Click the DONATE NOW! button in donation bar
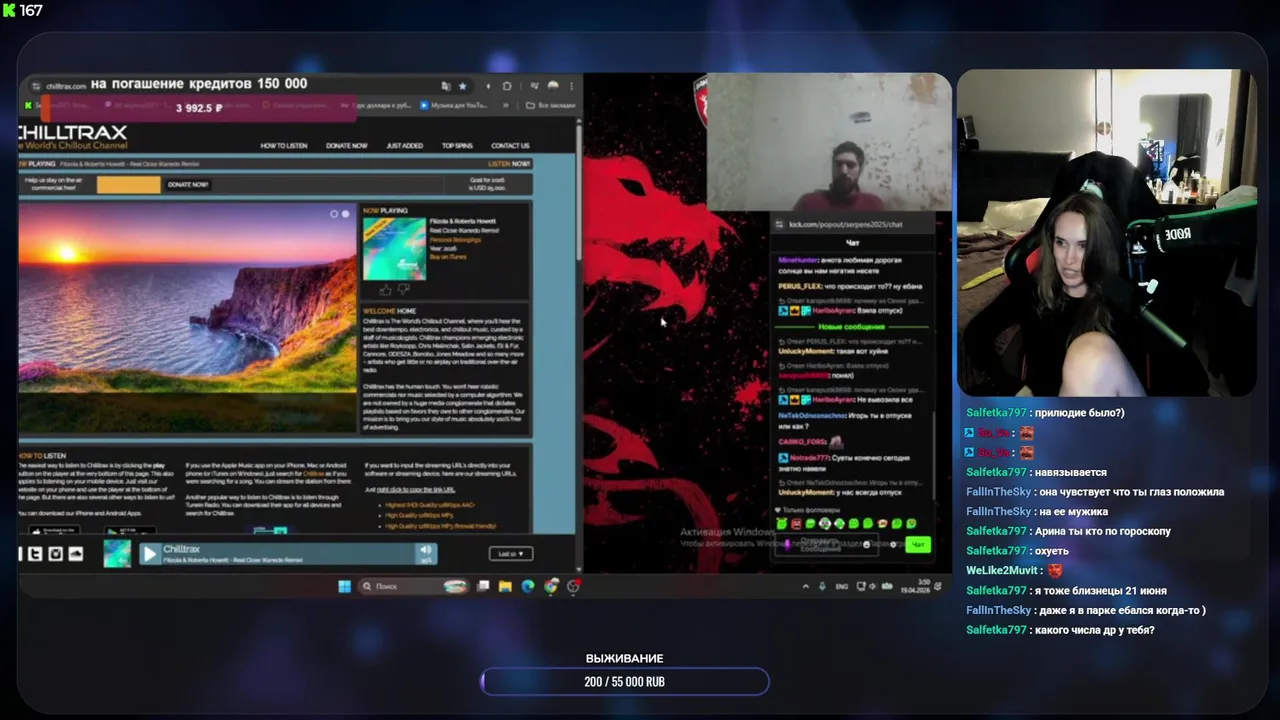The width and height of the screenshot is (1280, 720). point(187,185)
